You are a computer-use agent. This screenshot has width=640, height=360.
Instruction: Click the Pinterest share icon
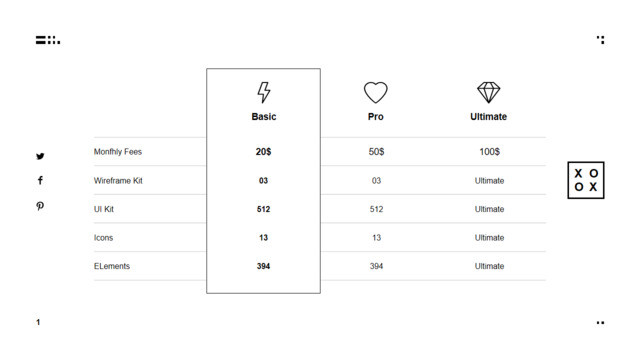click(x=40, y=206)
